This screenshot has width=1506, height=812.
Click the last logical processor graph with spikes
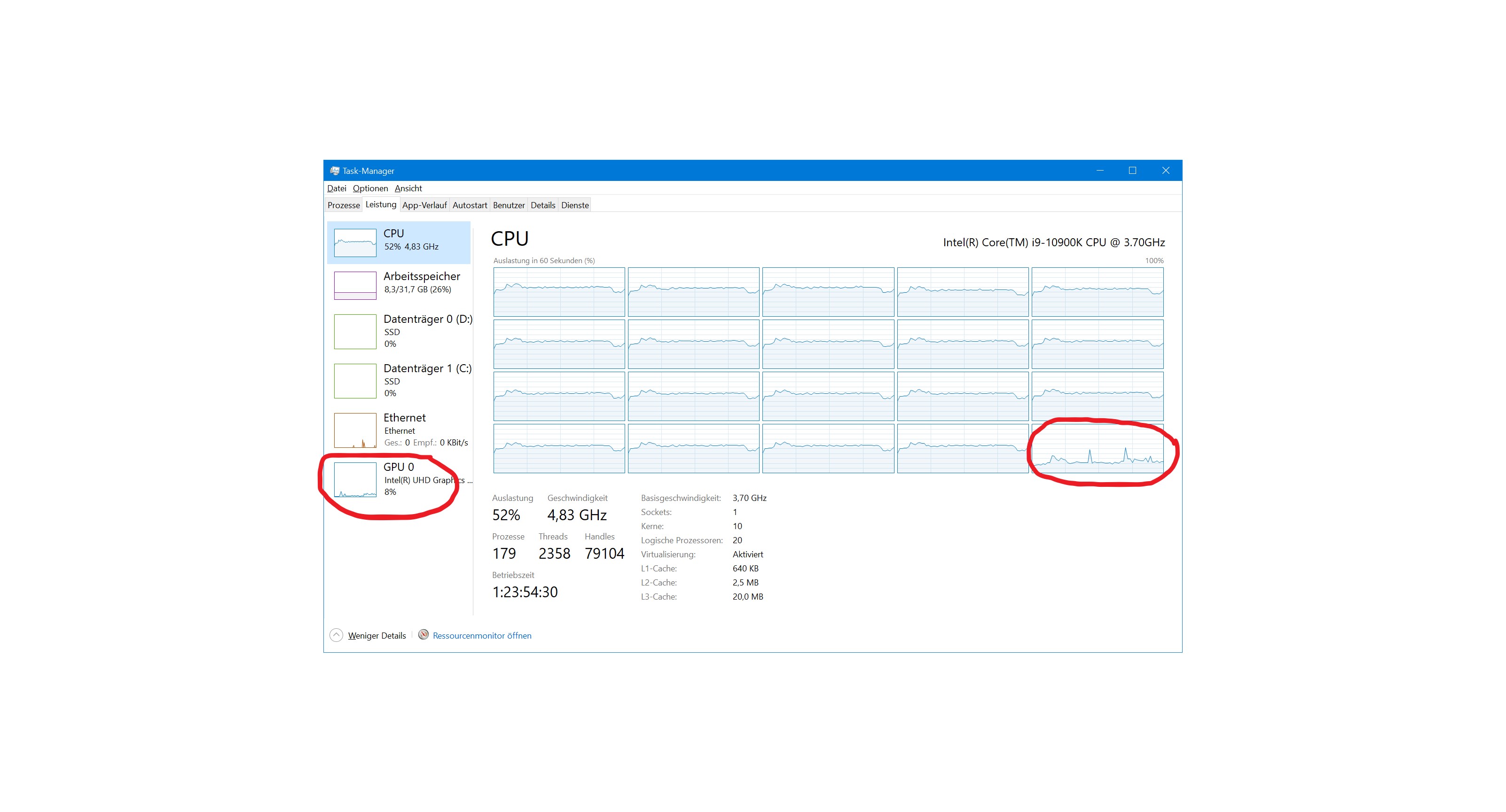(x=1098, y=448)
